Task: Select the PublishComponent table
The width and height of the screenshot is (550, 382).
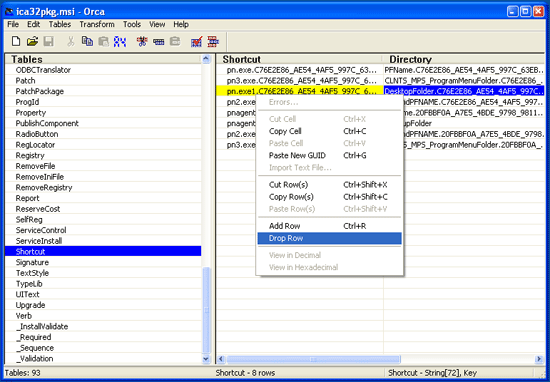Action: coord(103,123)
